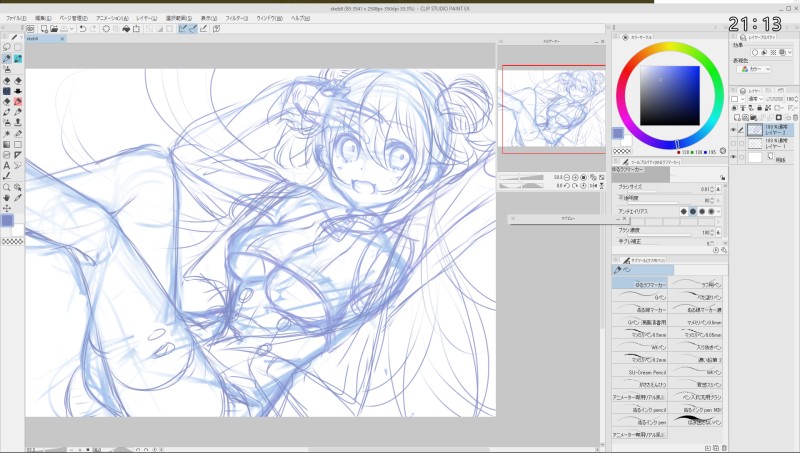Open the Window menu

tap(269, 18)
